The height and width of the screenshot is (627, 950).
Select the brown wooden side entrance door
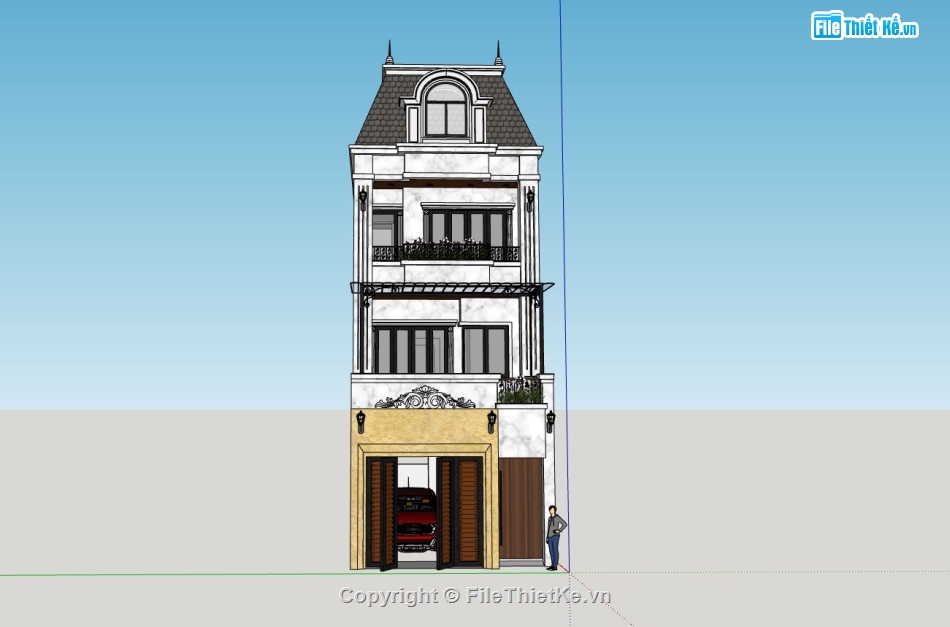(x=521, y=508)
